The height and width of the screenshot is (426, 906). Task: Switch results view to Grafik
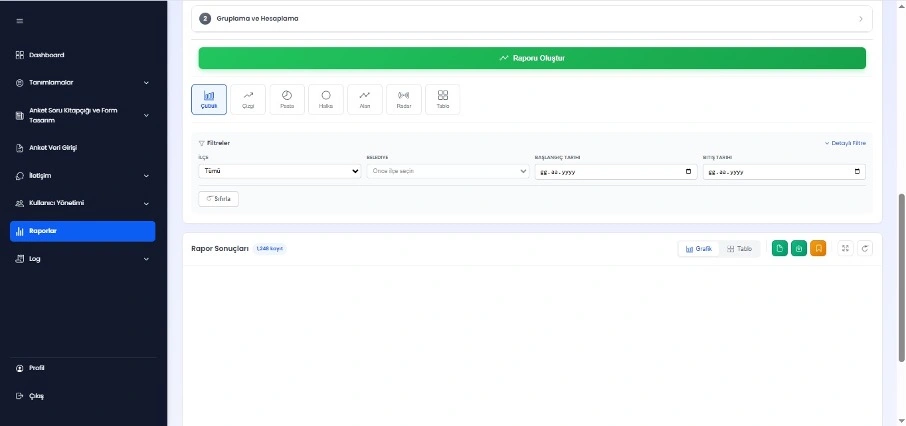tap(699, 248)
